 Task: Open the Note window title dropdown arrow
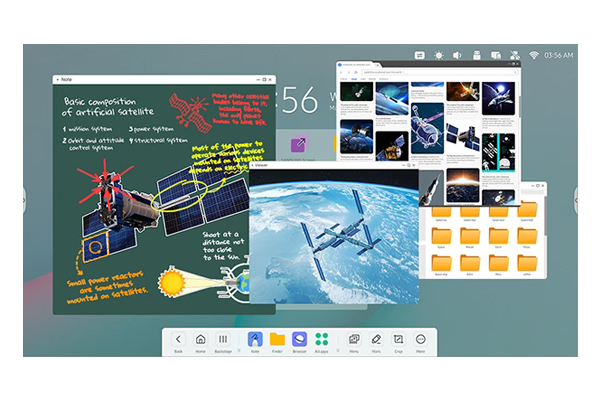pyautogui.click(x=58, y=80)
